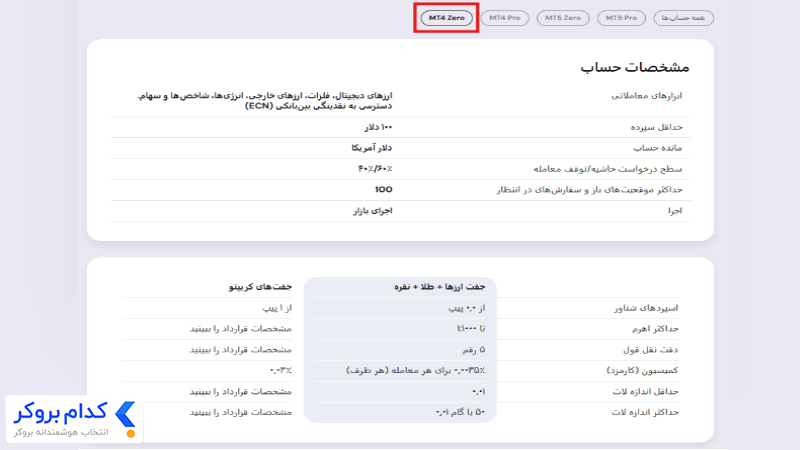
Task: Click the ابزارهای معاملاتی label
Action: (x=646, y=96)
